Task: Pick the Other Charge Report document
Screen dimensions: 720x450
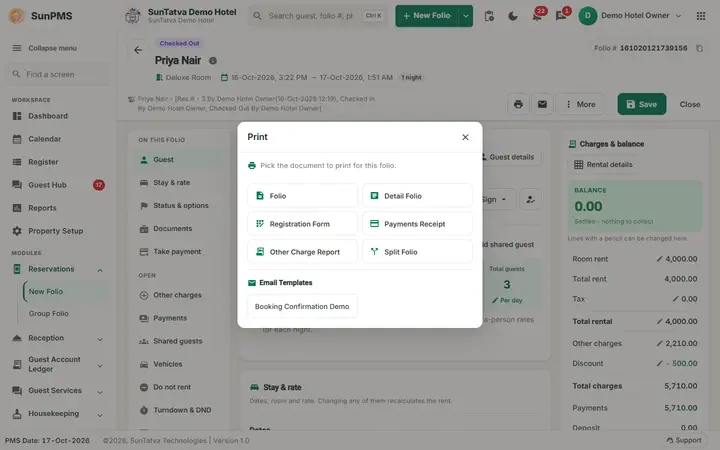Action: (302, 252)
